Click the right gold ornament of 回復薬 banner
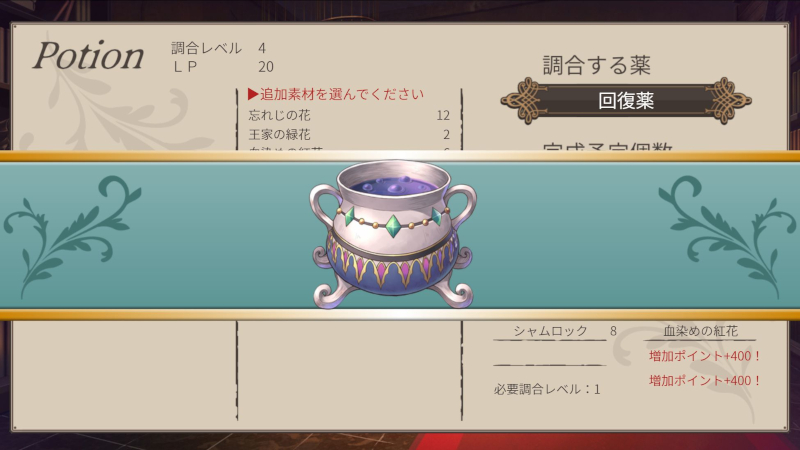Viewport: 800px width, 450px height. pos(729,101)
